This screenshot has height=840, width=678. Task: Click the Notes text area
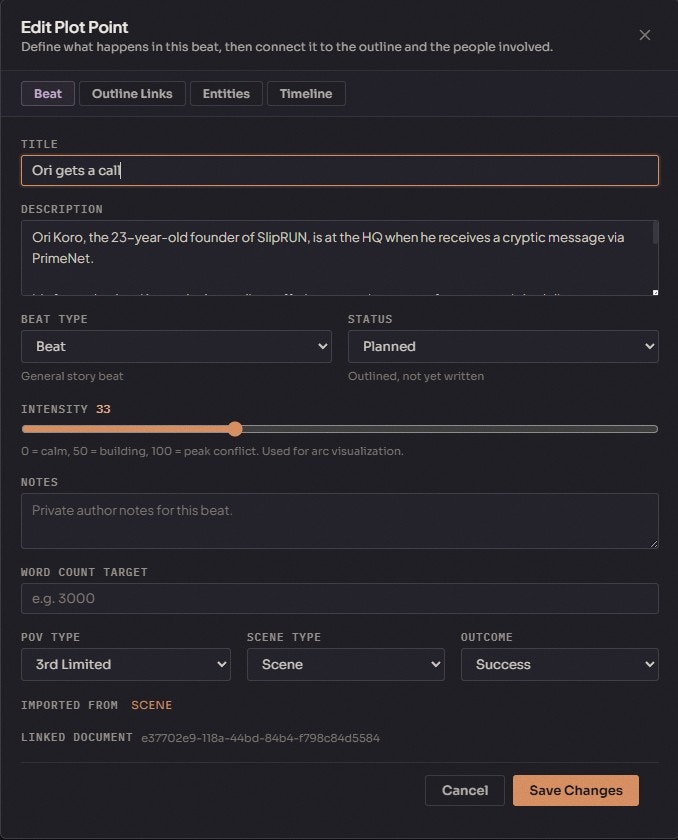point(339,520)
